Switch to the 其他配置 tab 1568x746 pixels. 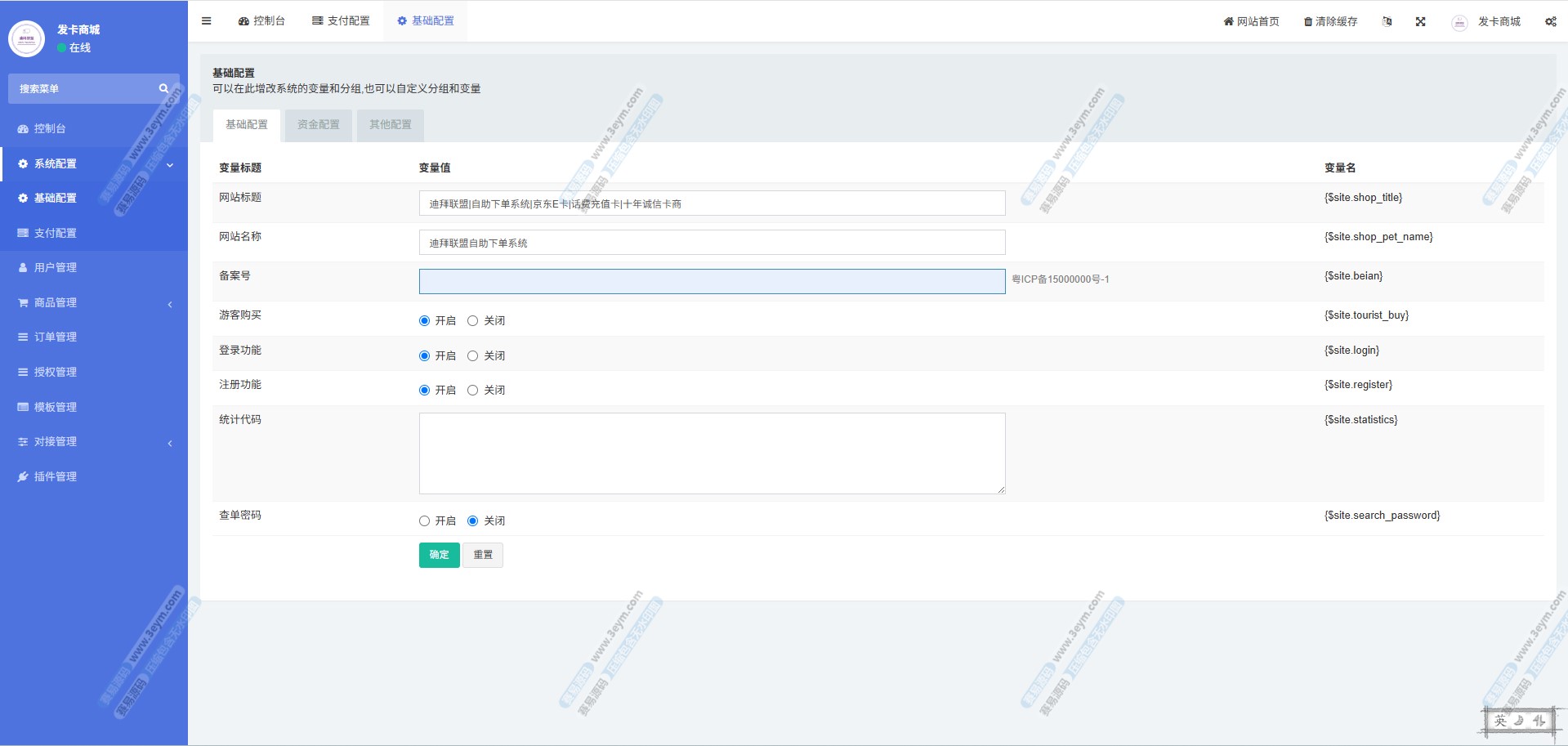(390, 125)
